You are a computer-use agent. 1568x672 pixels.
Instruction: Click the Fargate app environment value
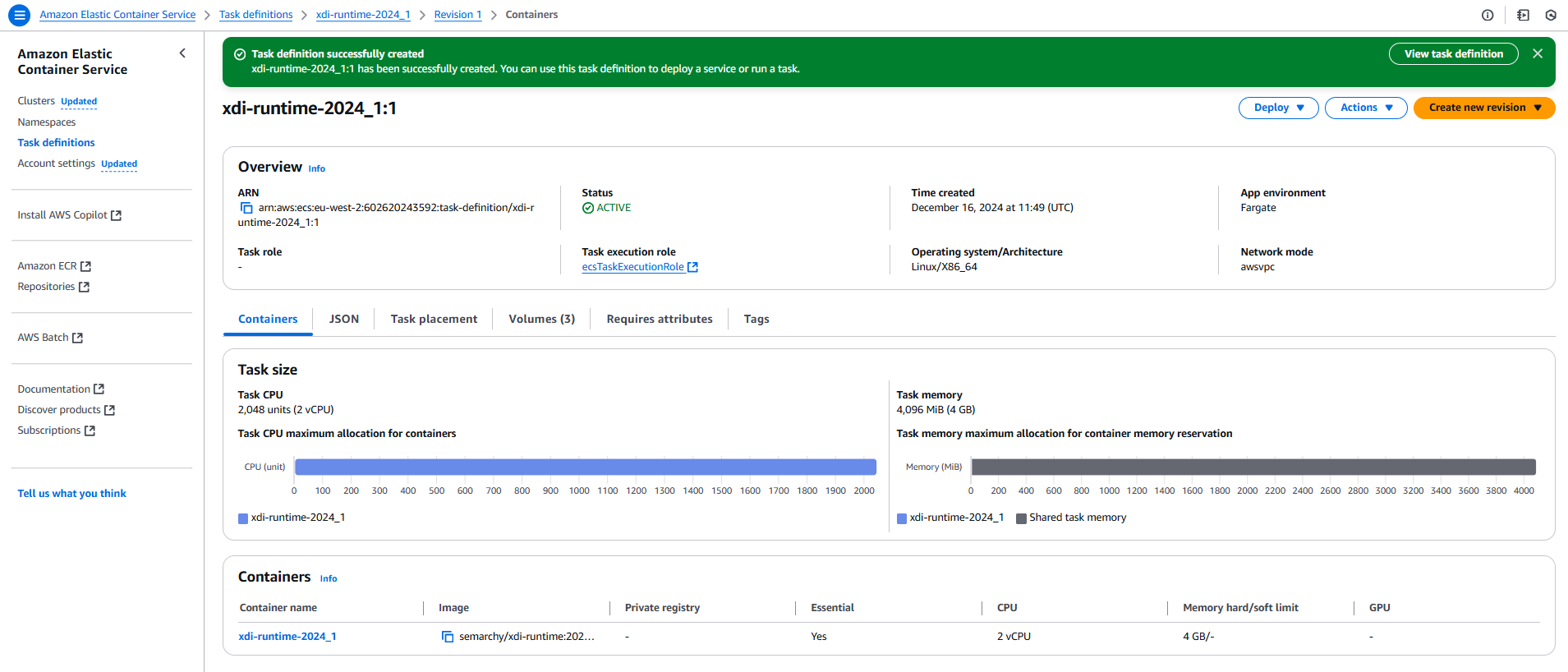click(1258, 208)
